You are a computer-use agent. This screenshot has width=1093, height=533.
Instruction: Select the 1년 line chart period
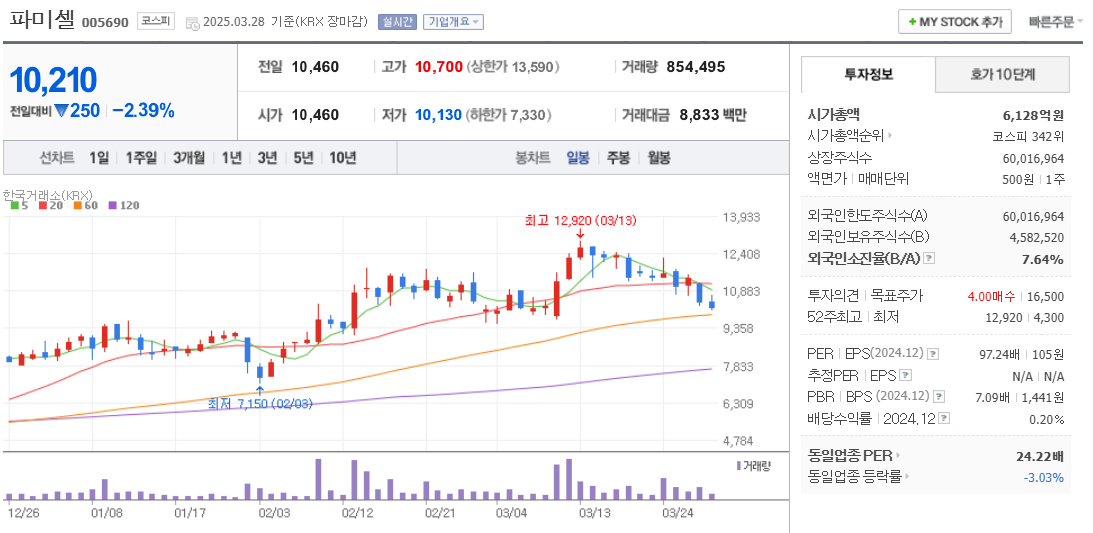click(231, 158)
